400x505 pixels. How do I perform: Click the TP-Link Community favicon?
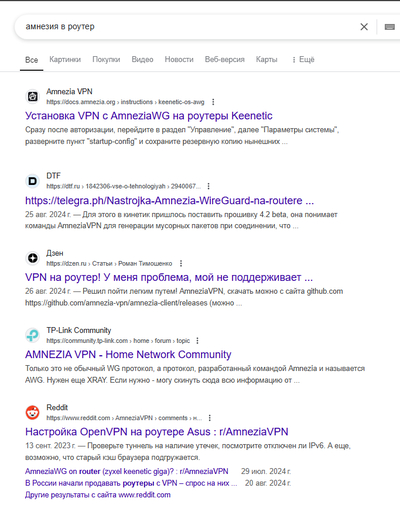pos(33,335)
